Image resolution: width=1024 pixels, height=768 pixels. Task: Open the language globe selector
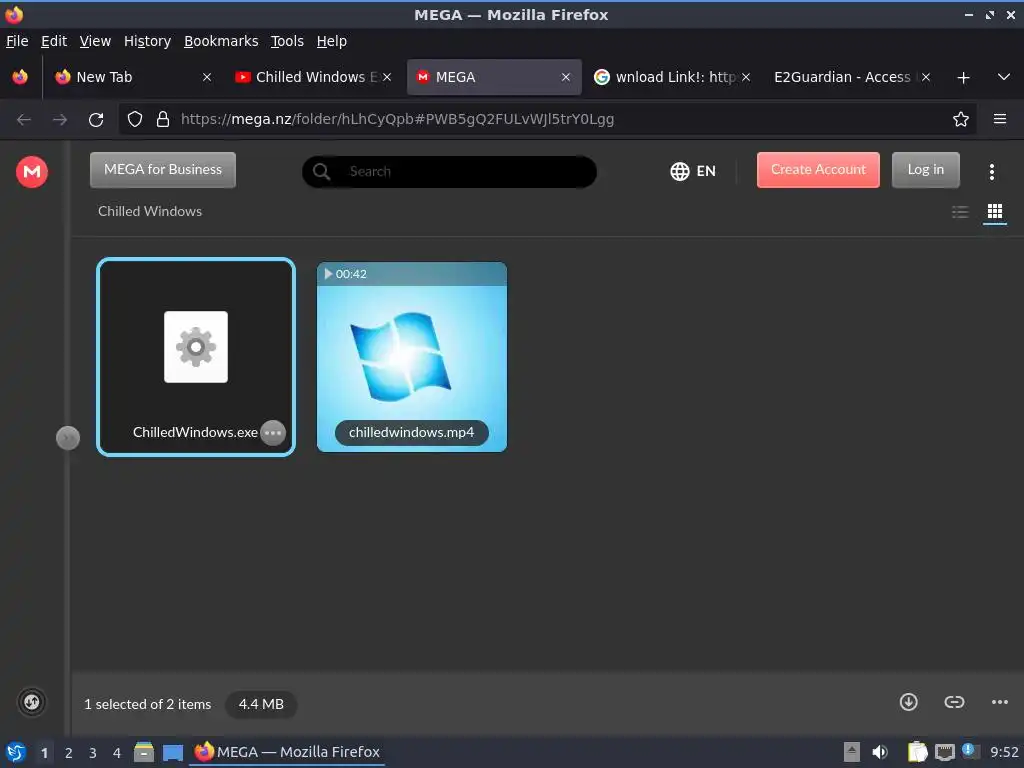point(693,171)
